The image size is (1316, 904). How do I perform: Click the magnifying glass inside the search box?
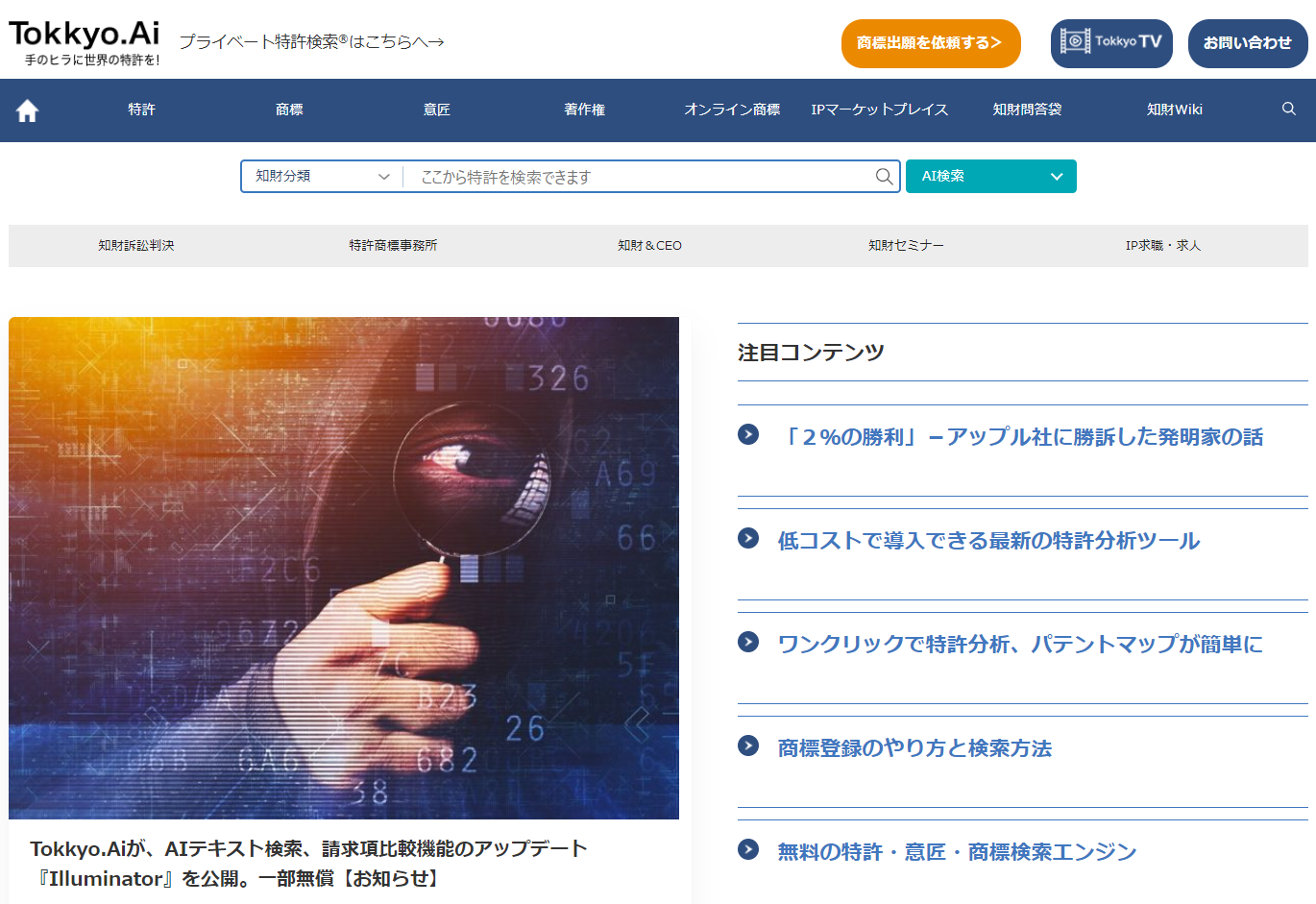point(882,176)
